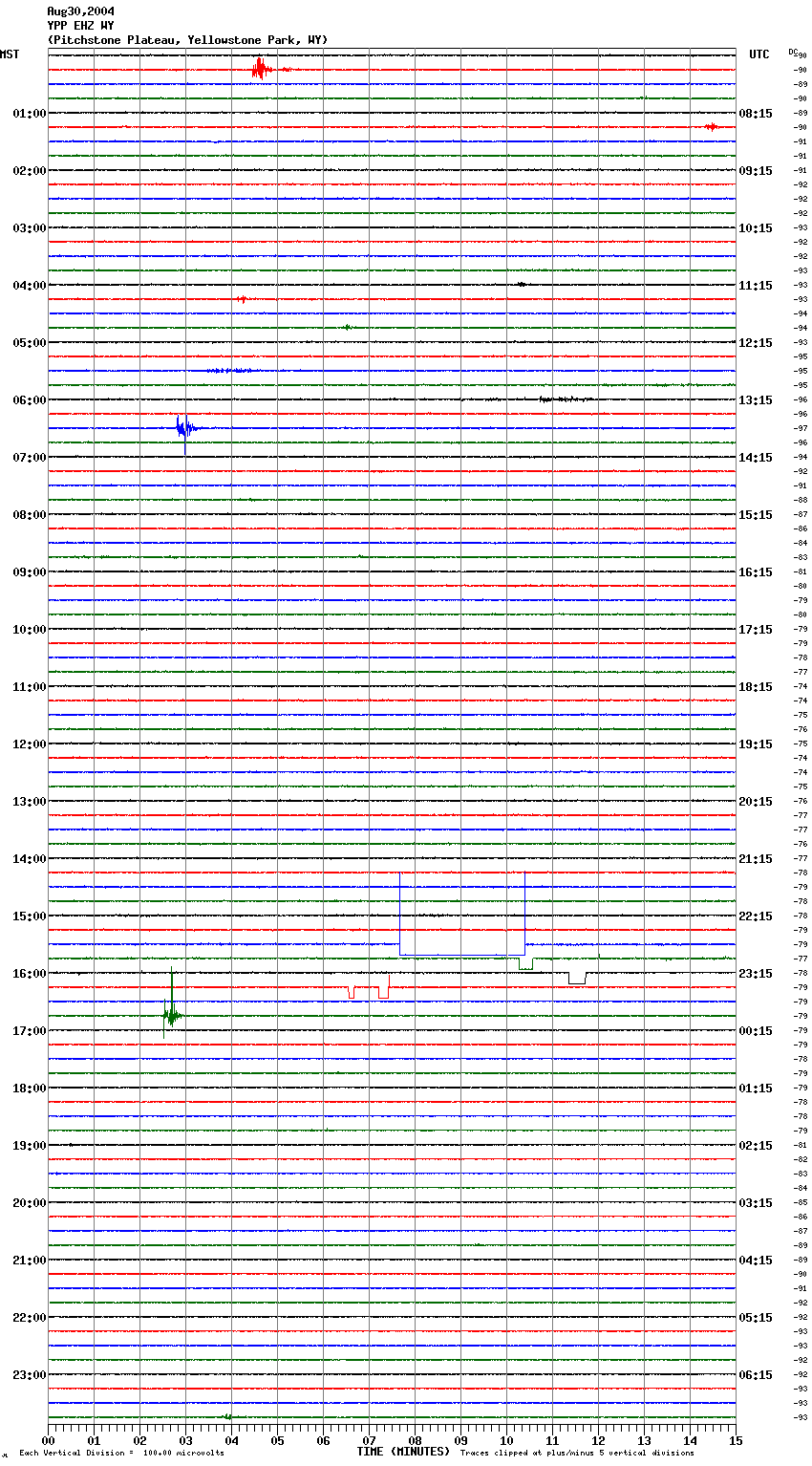Click the 'Traces clipped at plus/minus 5 vertical divisions' note

coord(577,1454)
